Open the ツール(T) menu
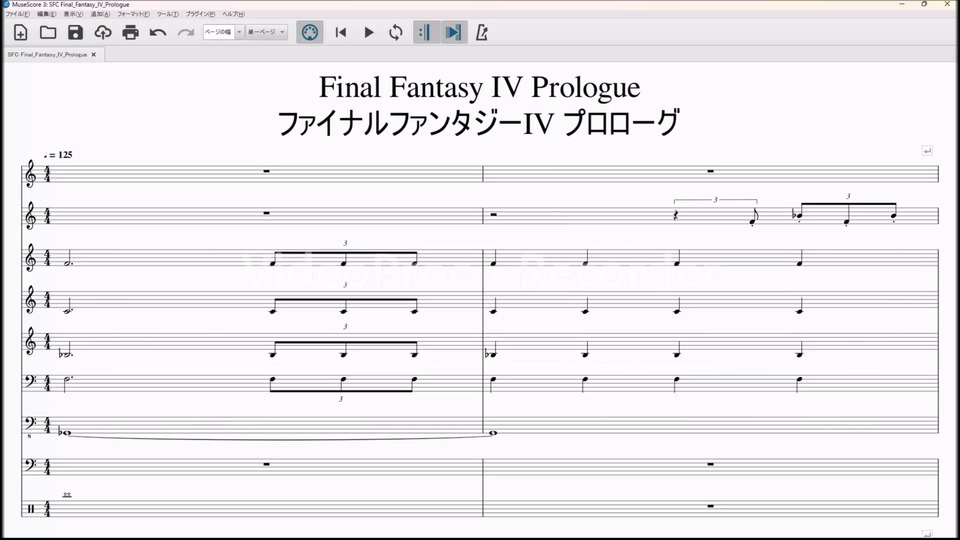 pos(167,14)
